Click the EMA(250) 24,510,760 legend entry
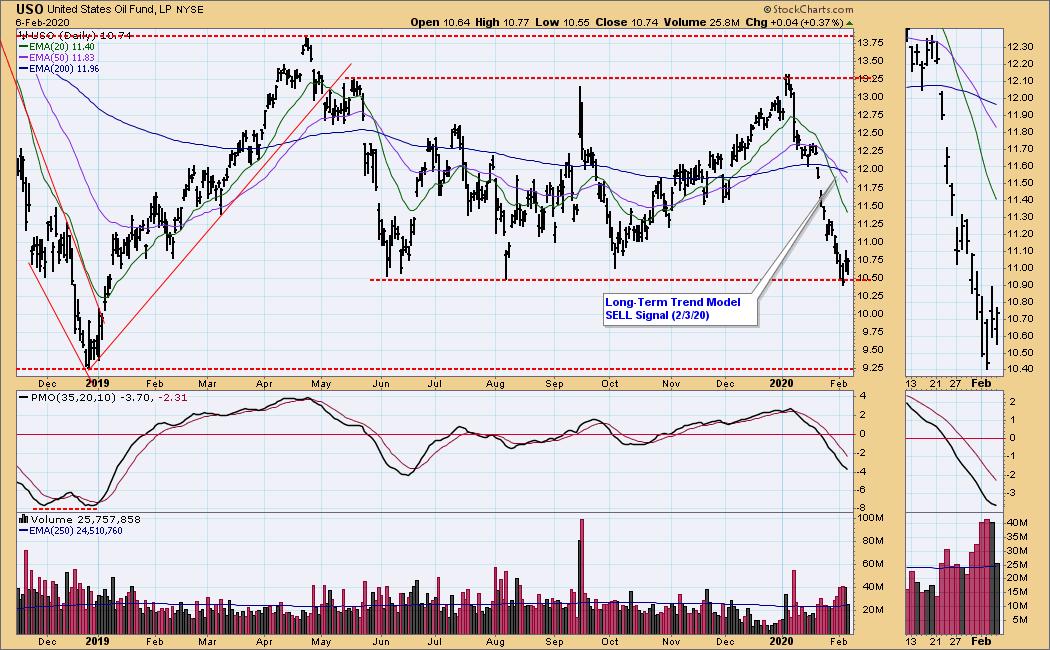Image resolution: width=1050 pixels, height=650 pixels. click(70, 531)
